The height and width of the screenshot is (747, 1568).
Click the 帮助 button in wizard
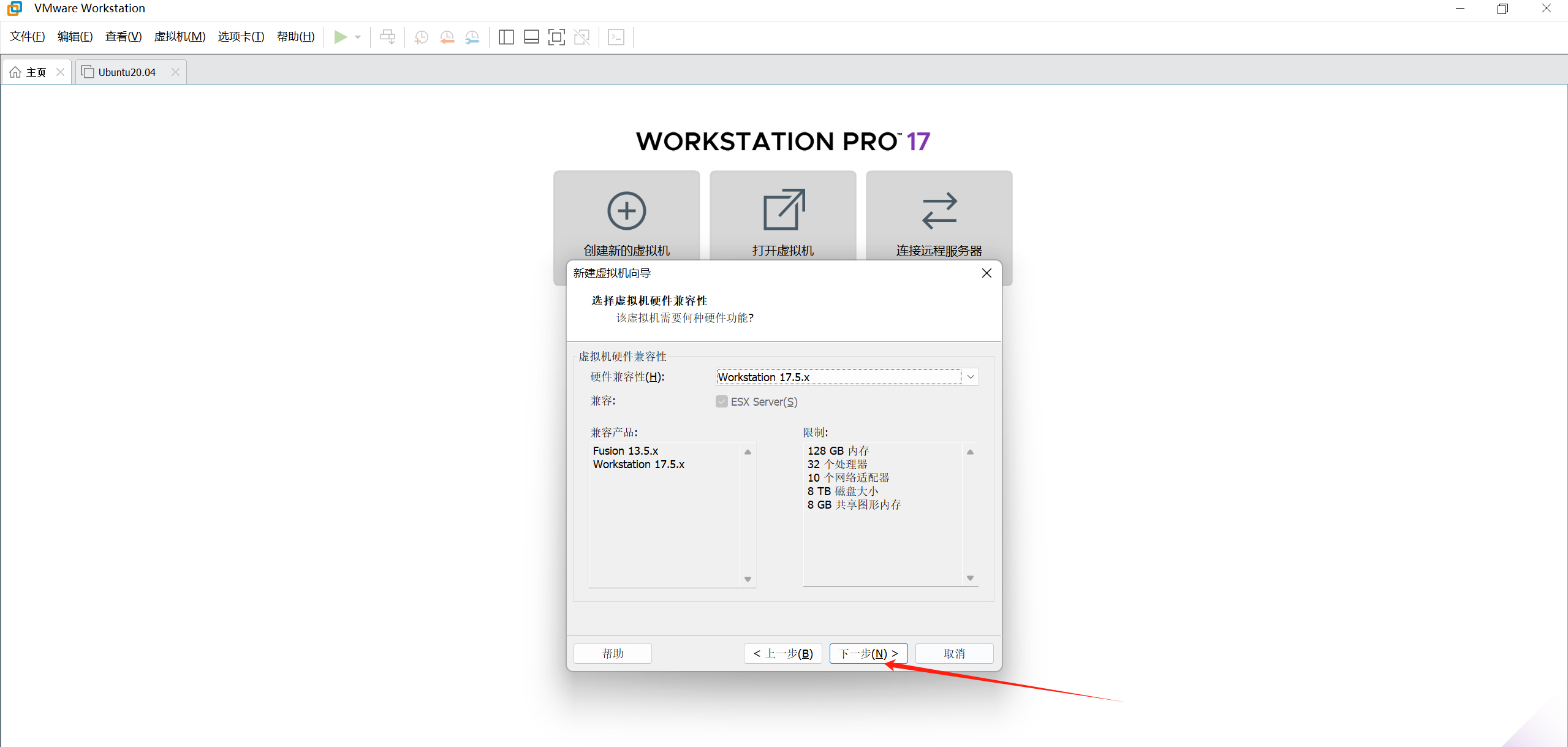click(613, 654)
